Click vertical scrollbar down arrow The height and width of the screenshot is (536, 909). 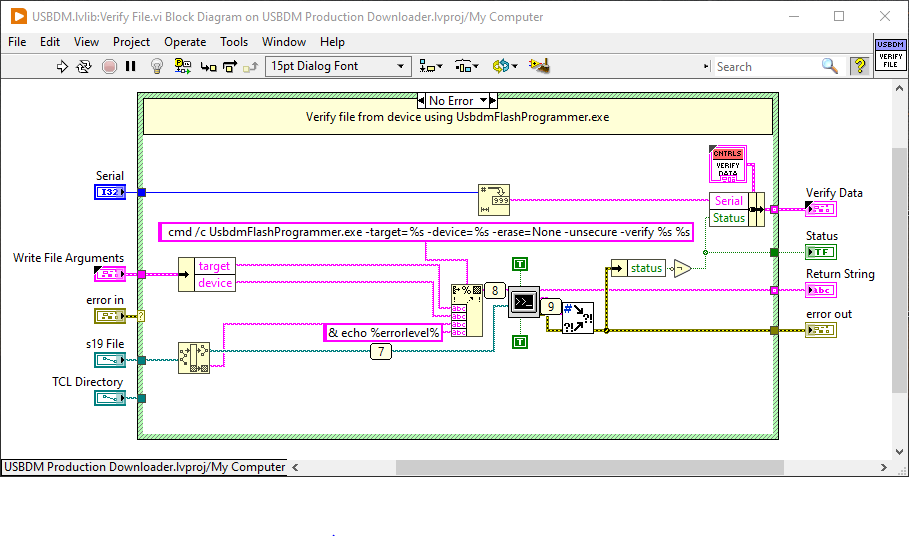[x=899, y=452]
